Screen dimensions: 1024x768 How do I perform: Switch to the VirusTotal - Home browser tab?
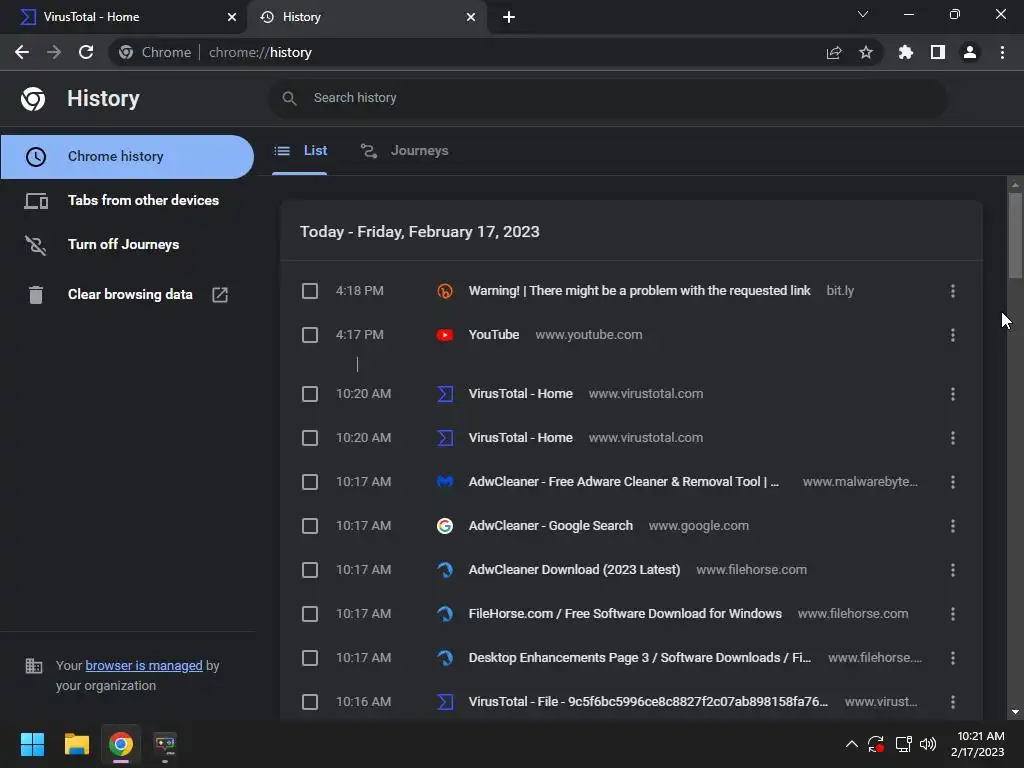[123, 17]
